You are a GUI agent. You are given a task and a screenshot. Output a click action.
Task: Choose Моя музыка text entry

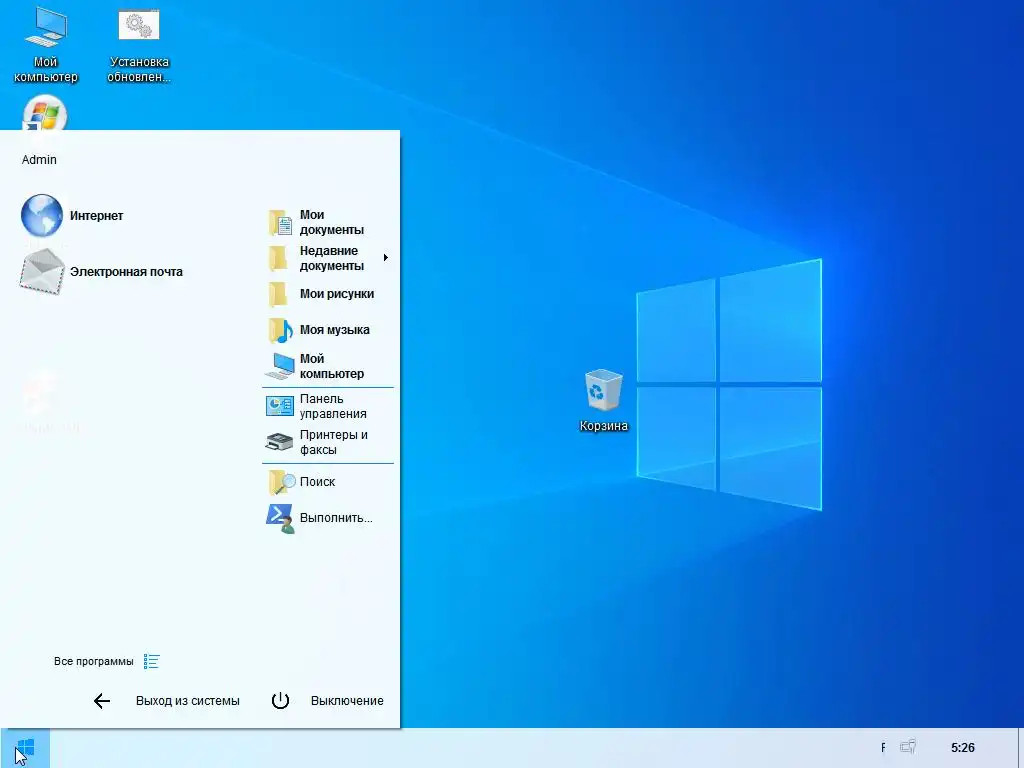coord(334,330)
